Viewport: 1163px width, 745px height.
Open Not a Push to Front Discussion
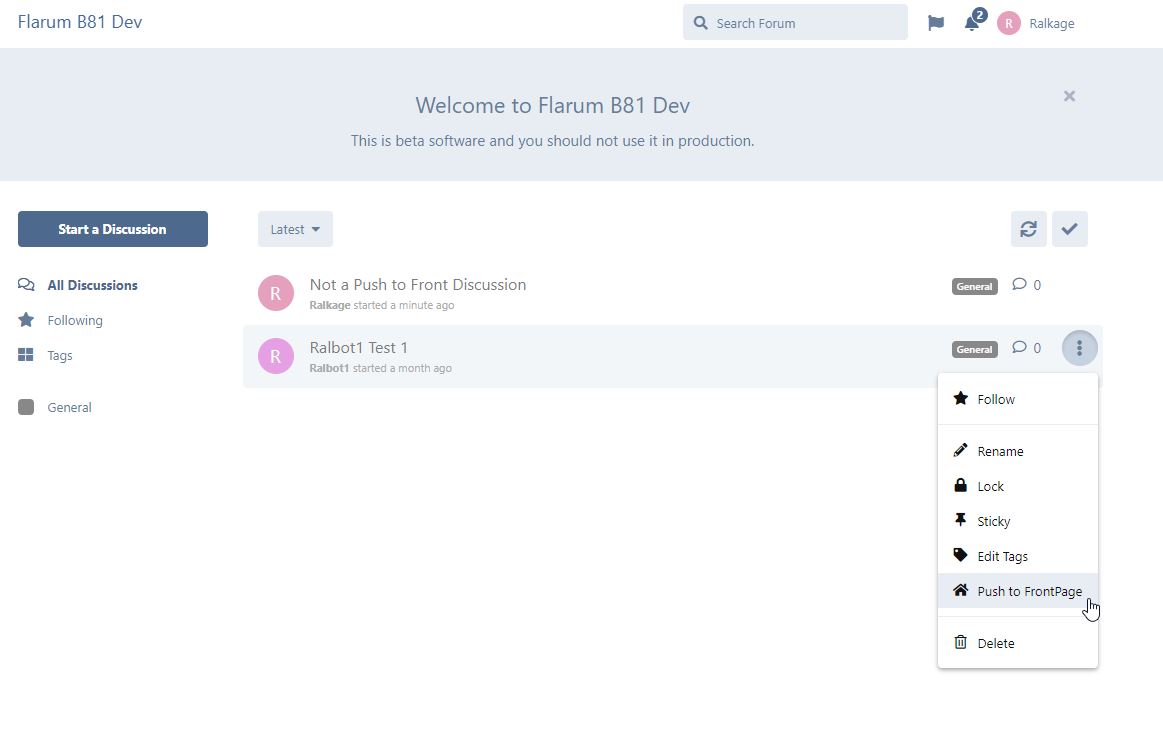418,285
